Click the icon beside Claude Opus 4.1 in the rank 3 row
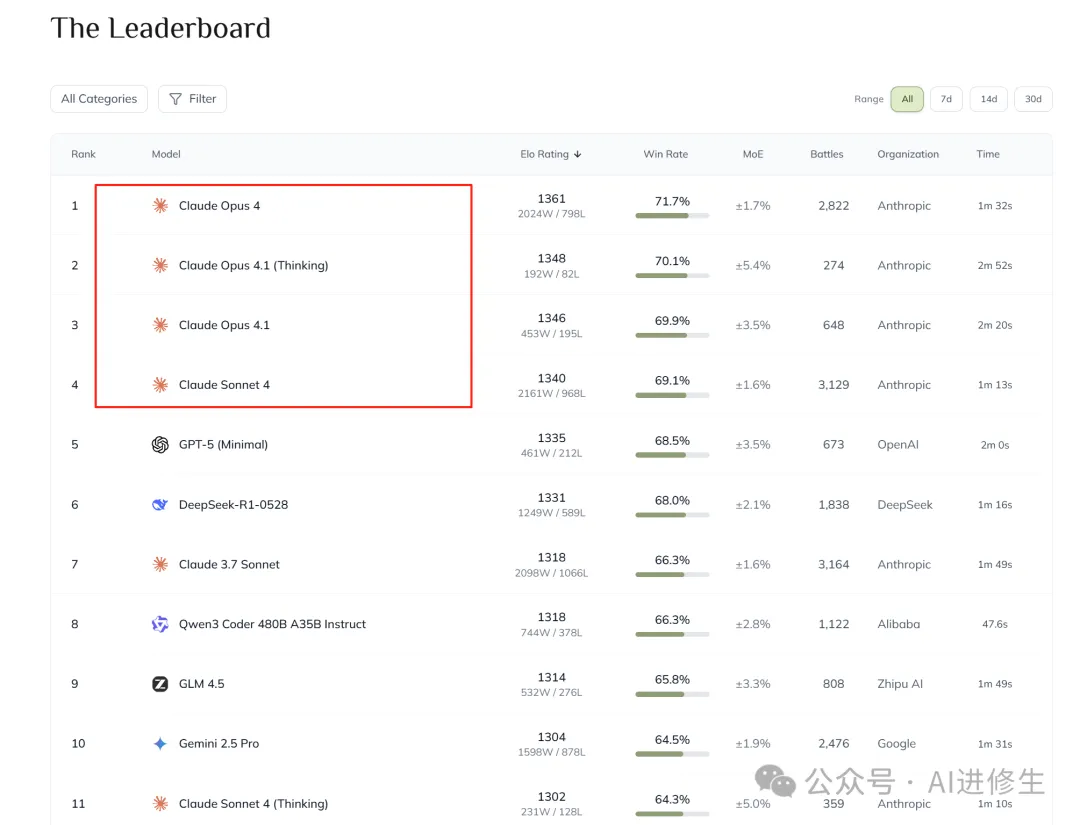Viewport: 1080px width, 825px height. click(160, 325)
